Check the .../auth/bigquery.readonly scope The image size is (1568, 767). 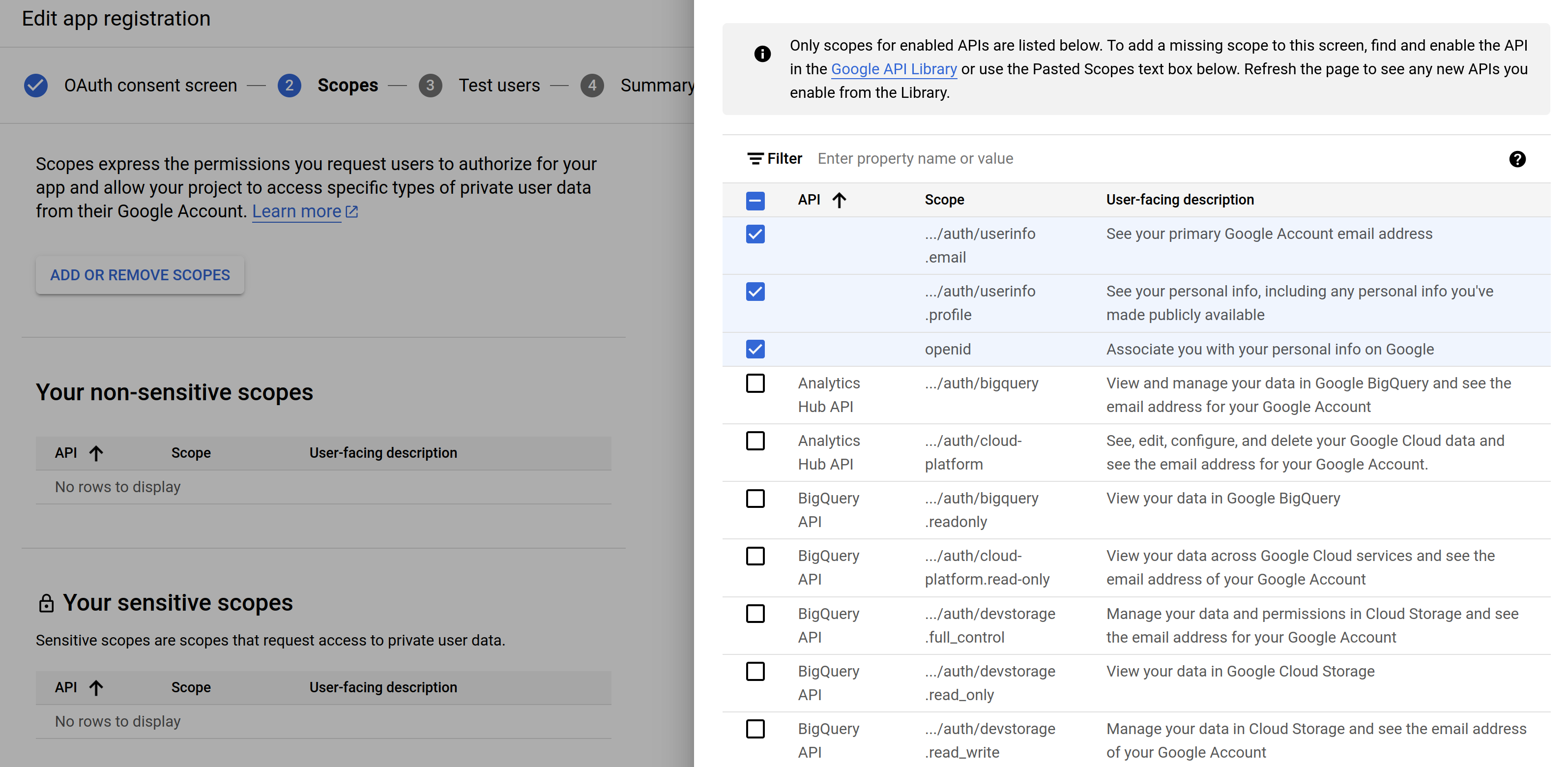pyautogui.click(x=755, y=498)
